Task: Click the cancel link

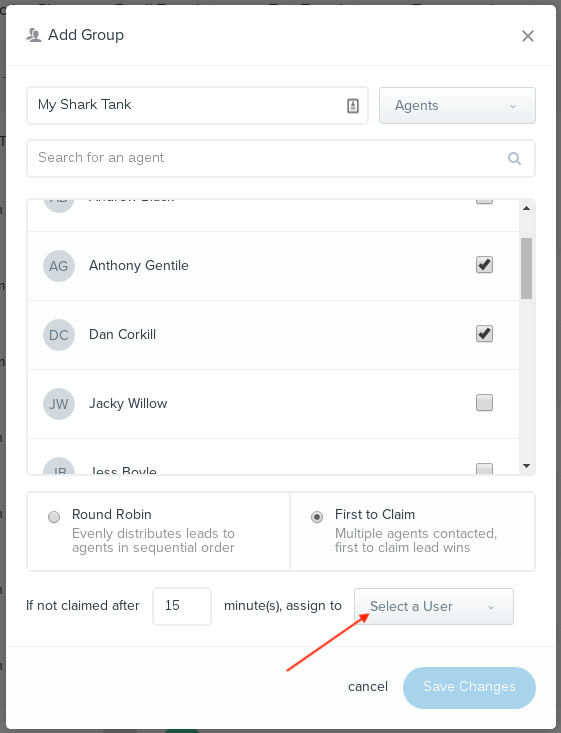Action: [368, 687]
